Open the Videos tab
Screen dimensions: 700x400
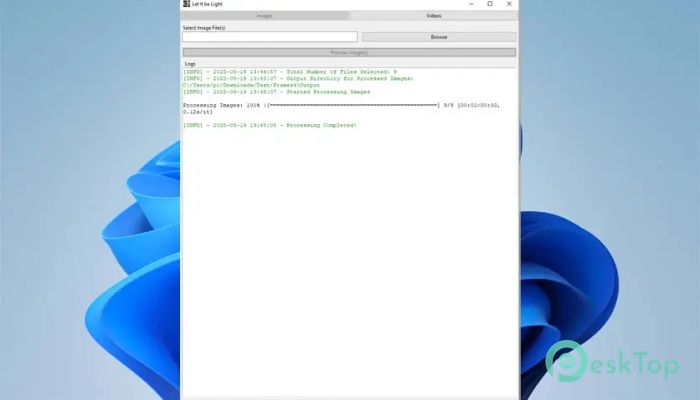pos(433,16)
